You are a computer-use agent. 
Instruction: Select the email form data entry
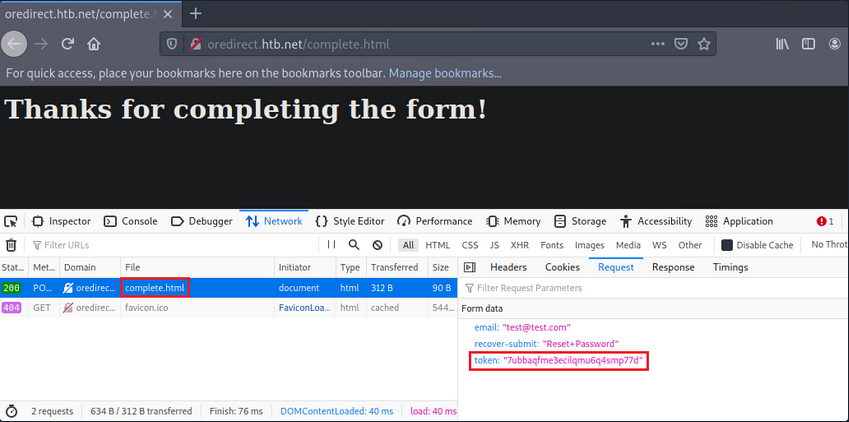coord(523,328)
